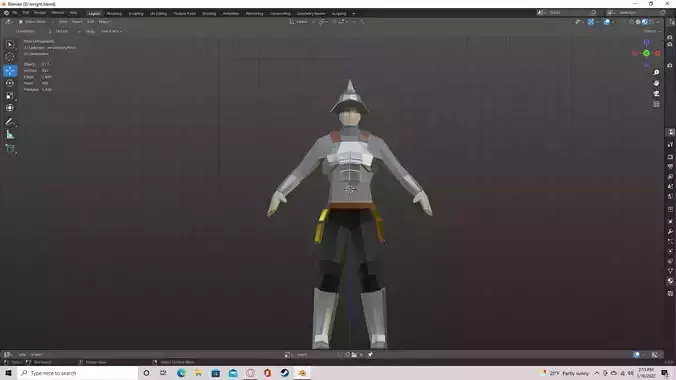
Task: Switch to the Shading workspace tab
Action: pyautogui.click(x=209, y=13)
